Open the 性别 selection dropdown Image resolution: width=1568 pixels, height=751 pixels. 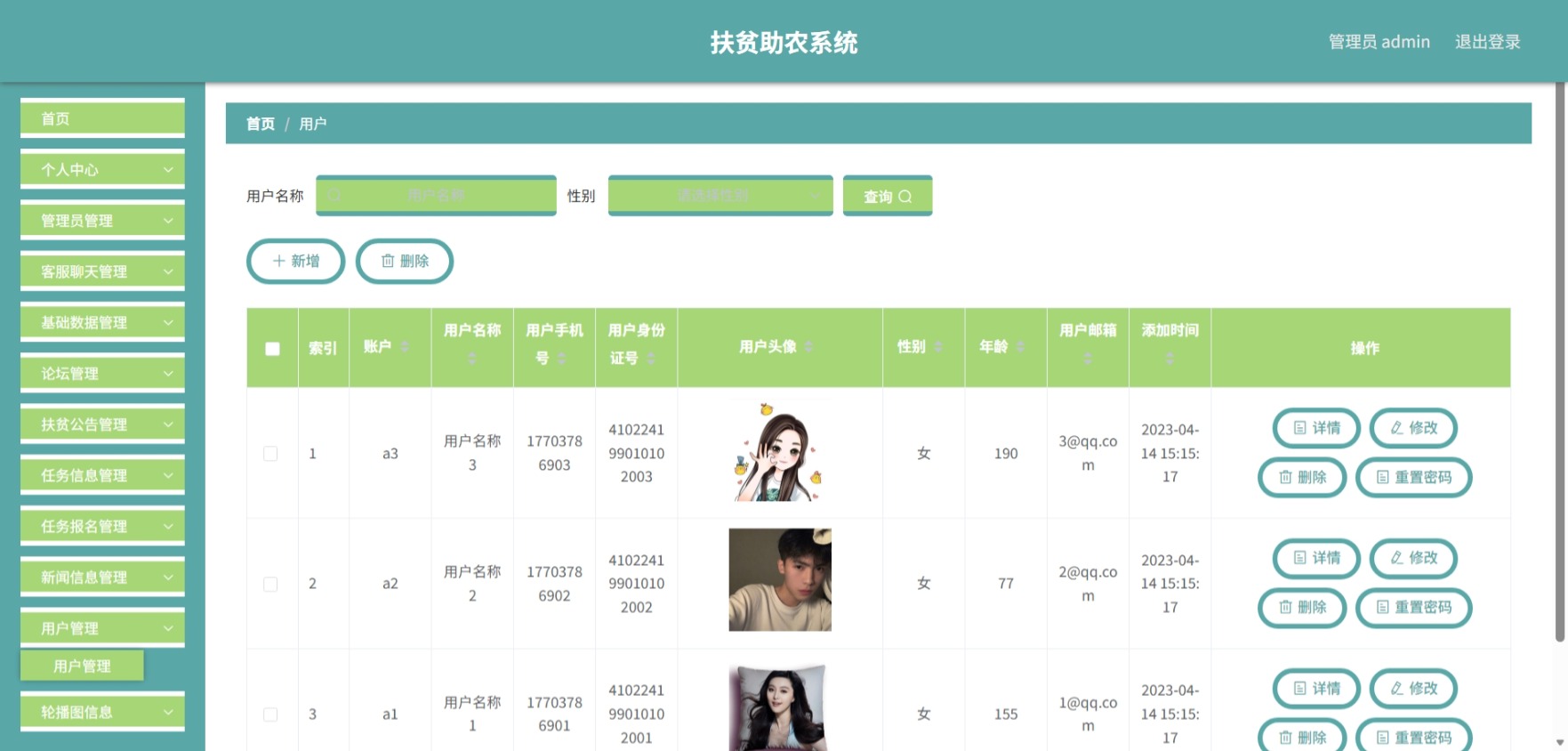[x=720, y=196]
